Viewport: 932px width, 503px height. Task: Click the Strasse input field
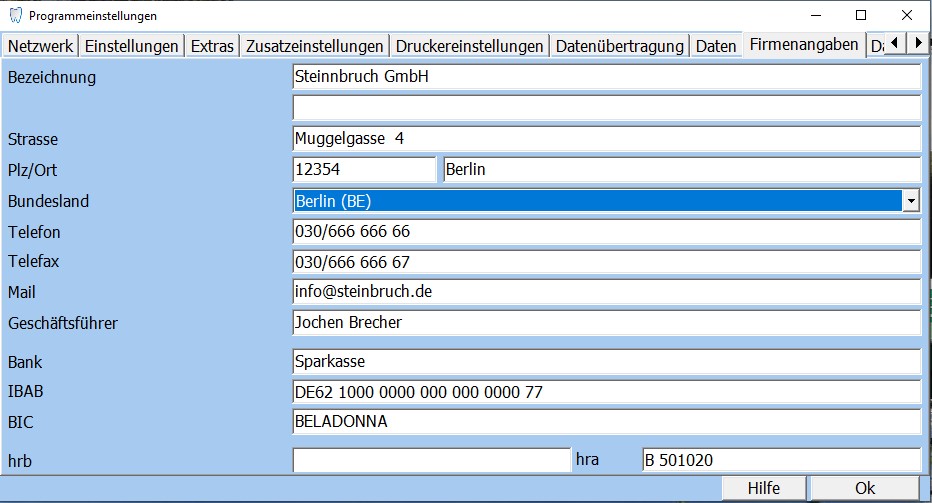point(605,139)
